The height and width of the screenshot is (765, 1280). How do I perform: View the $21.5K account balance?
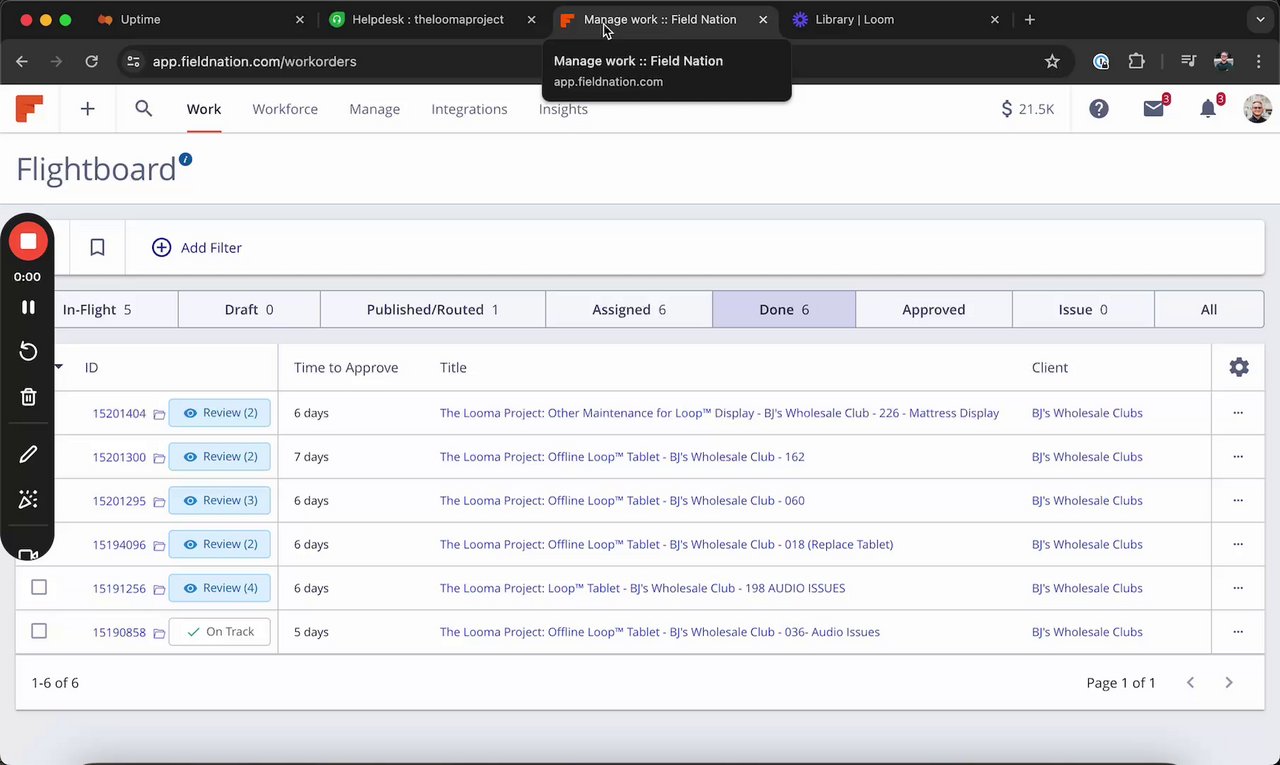point(1028,109)
